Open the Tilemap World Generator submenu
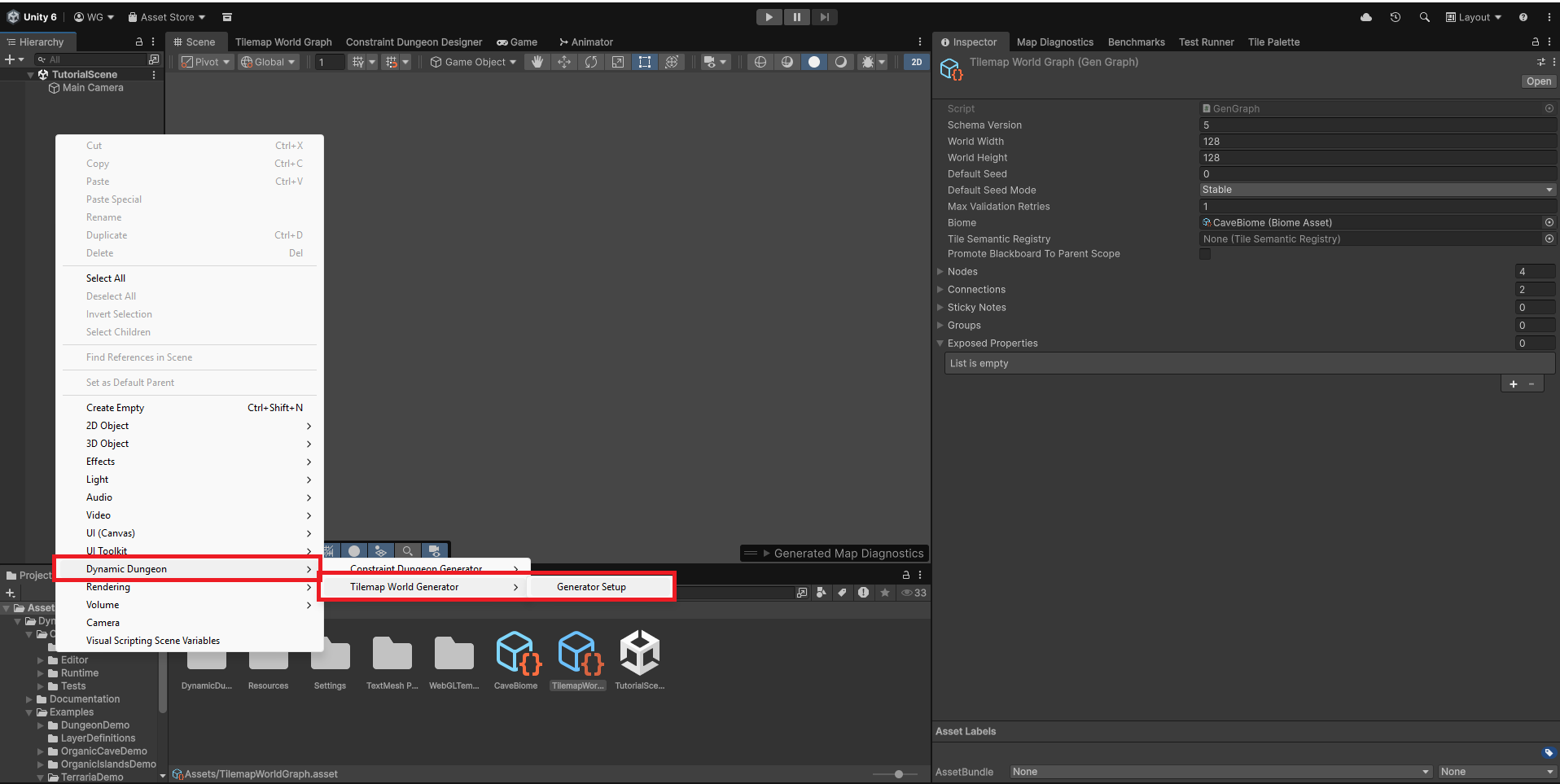The image size is (1560, 784). [424, 587]
